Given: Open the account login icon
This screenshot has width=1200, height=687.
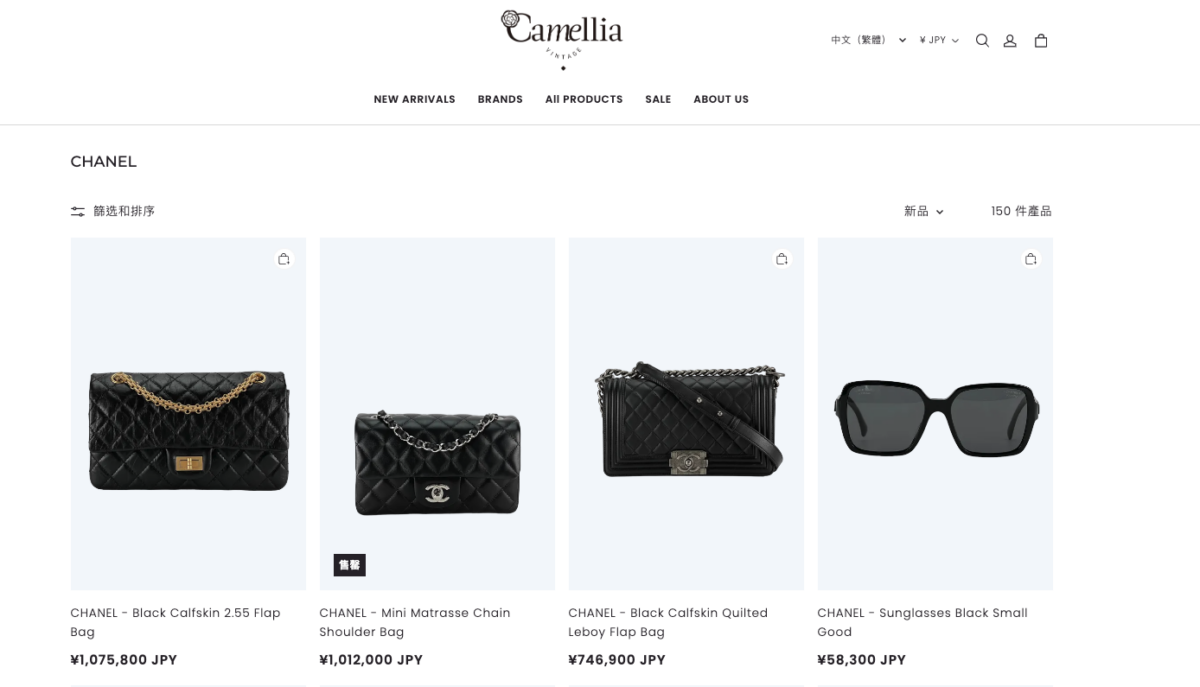Looking at the screenshot, I should [1010, 41].
